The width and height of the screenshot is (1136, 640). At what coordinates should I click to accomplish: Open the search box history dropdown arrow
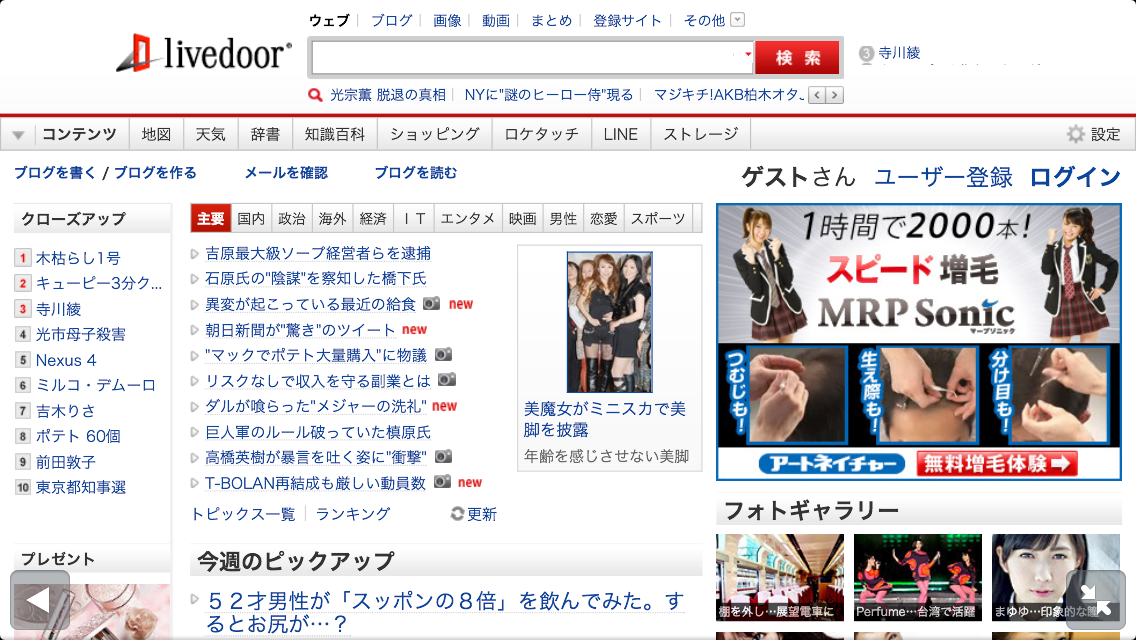[x=748, y=54]
